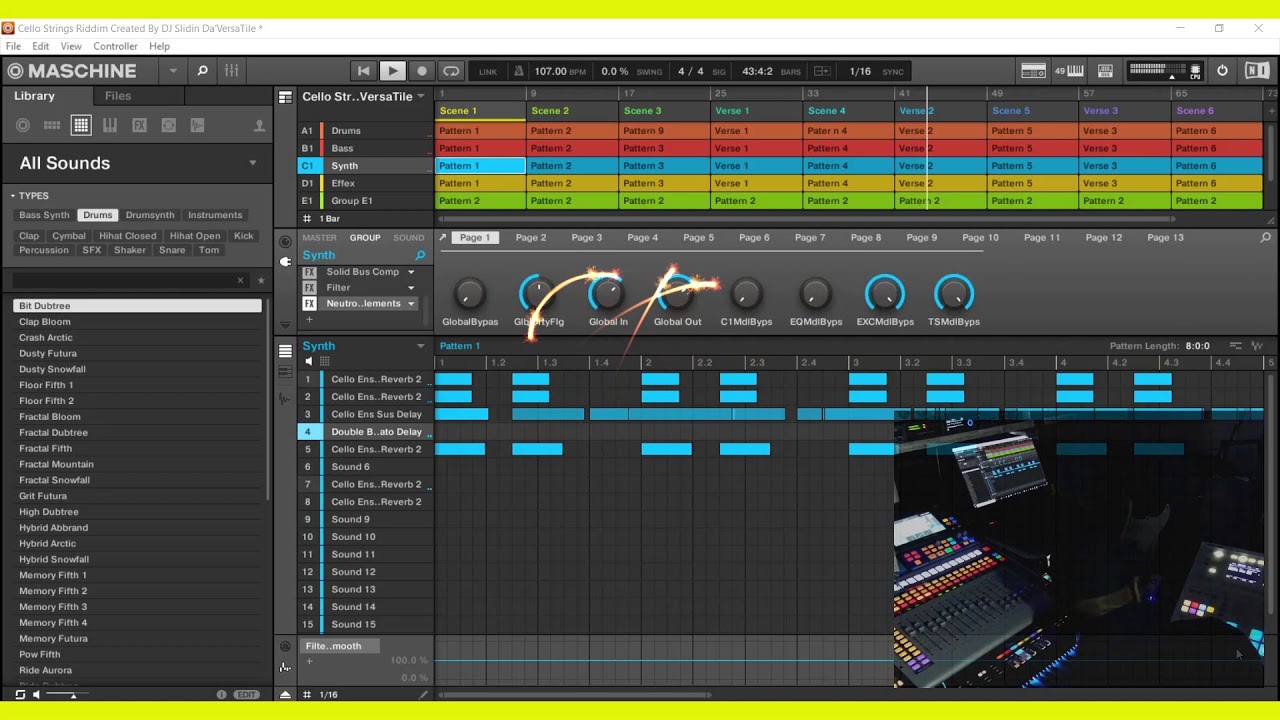The height and width of the screenshot is (720, 1280).
Task: Toggle the audio engine power button
Action: click(x=1222, y=71)
